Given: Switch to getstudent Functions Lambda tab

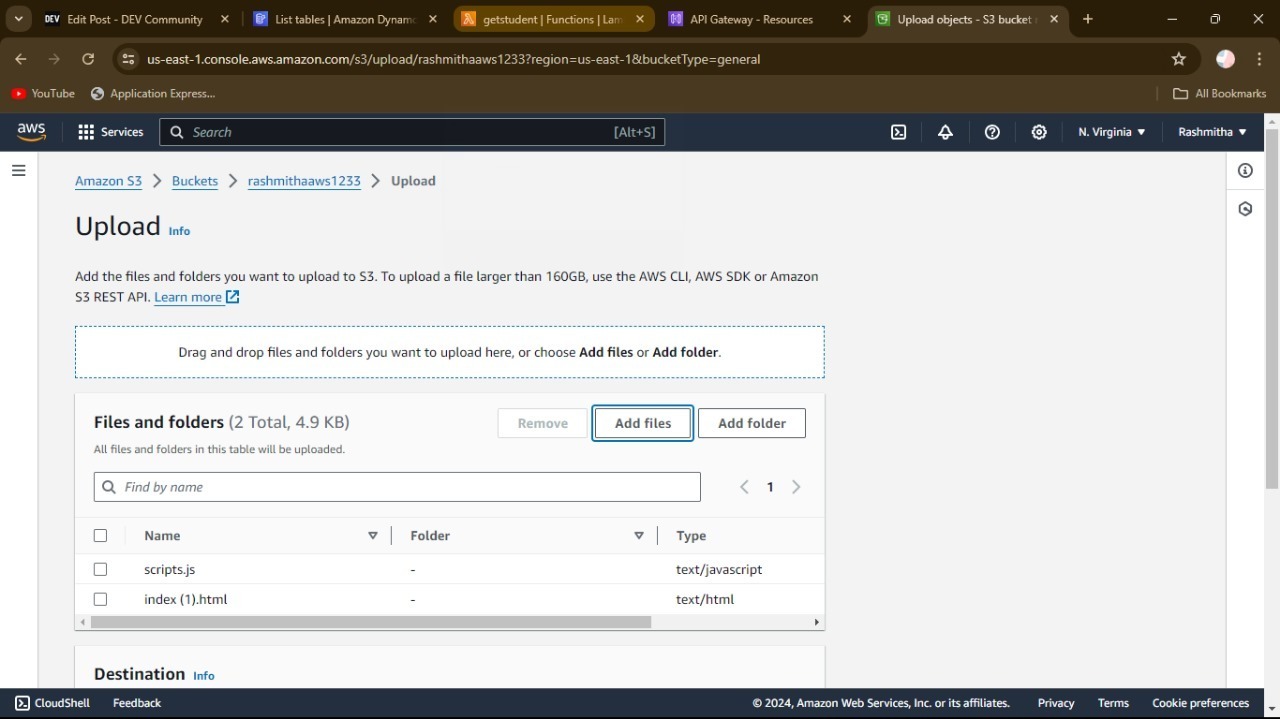Looking at the screenshot, I should [x=553, y=19].
